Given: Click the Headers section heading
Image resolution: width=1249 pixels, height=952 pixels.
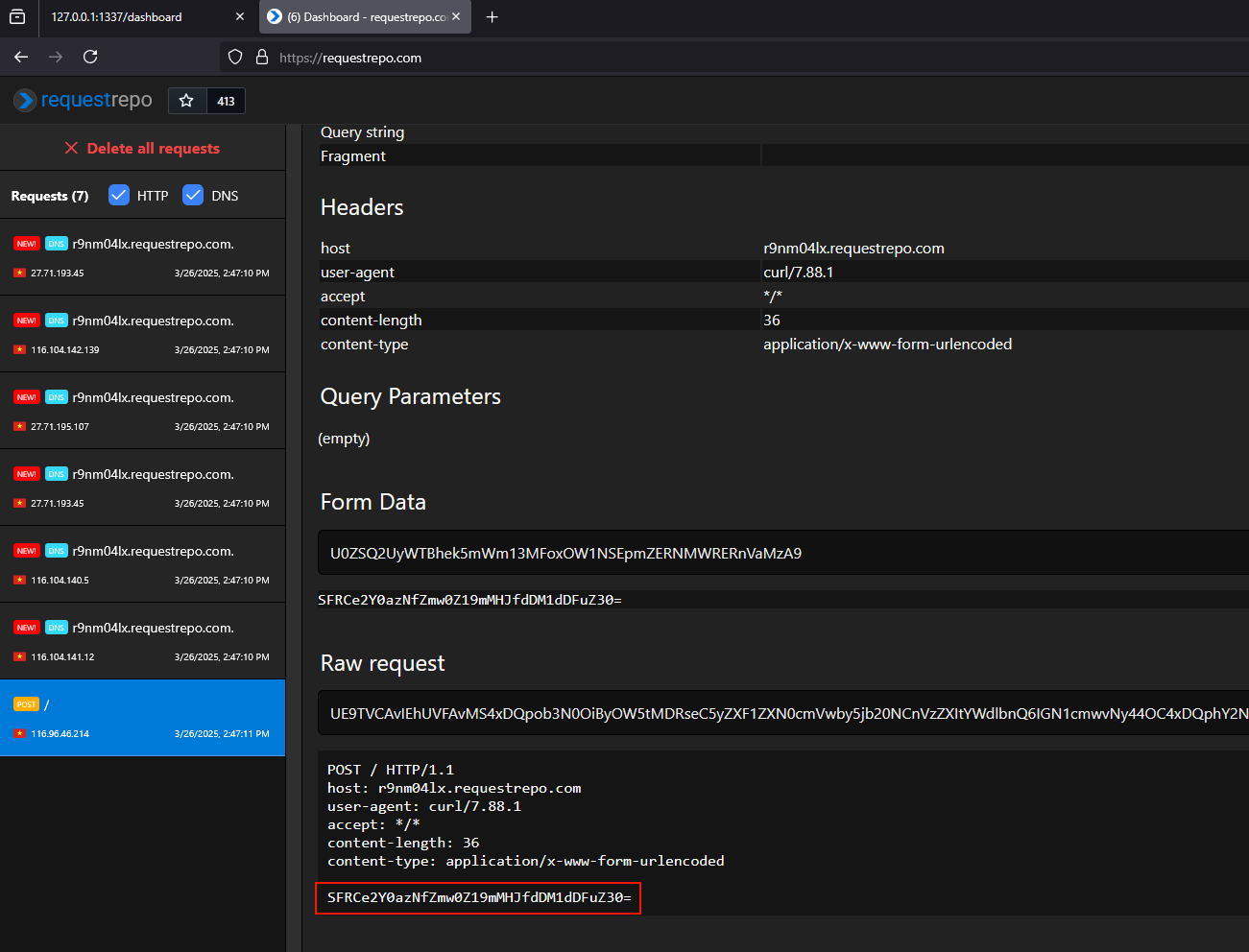Looking at the screenshot, I should 362,207.
